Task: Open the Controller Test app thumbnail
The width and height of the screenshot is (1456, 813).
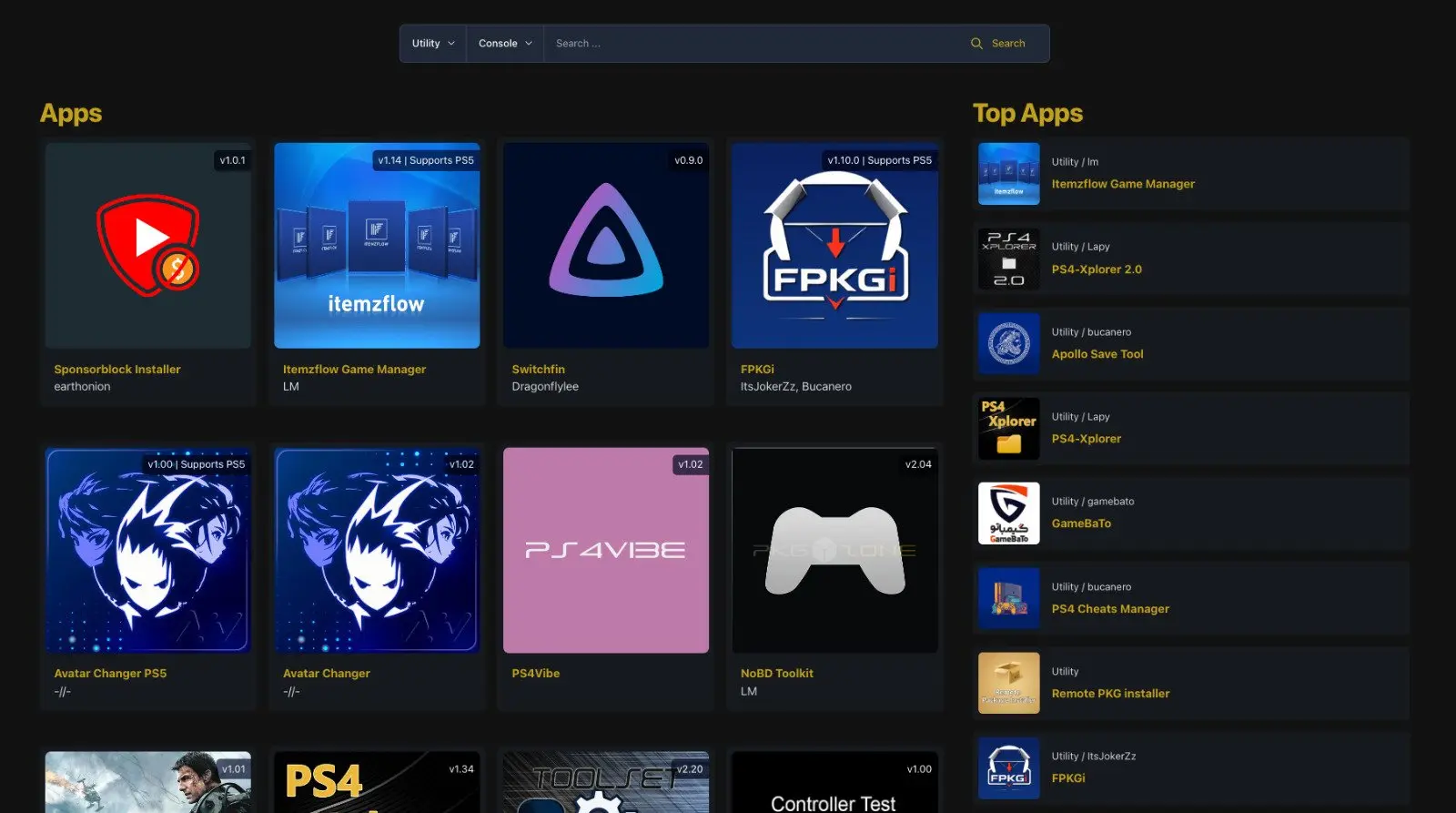Action: [x=834, y=782]
